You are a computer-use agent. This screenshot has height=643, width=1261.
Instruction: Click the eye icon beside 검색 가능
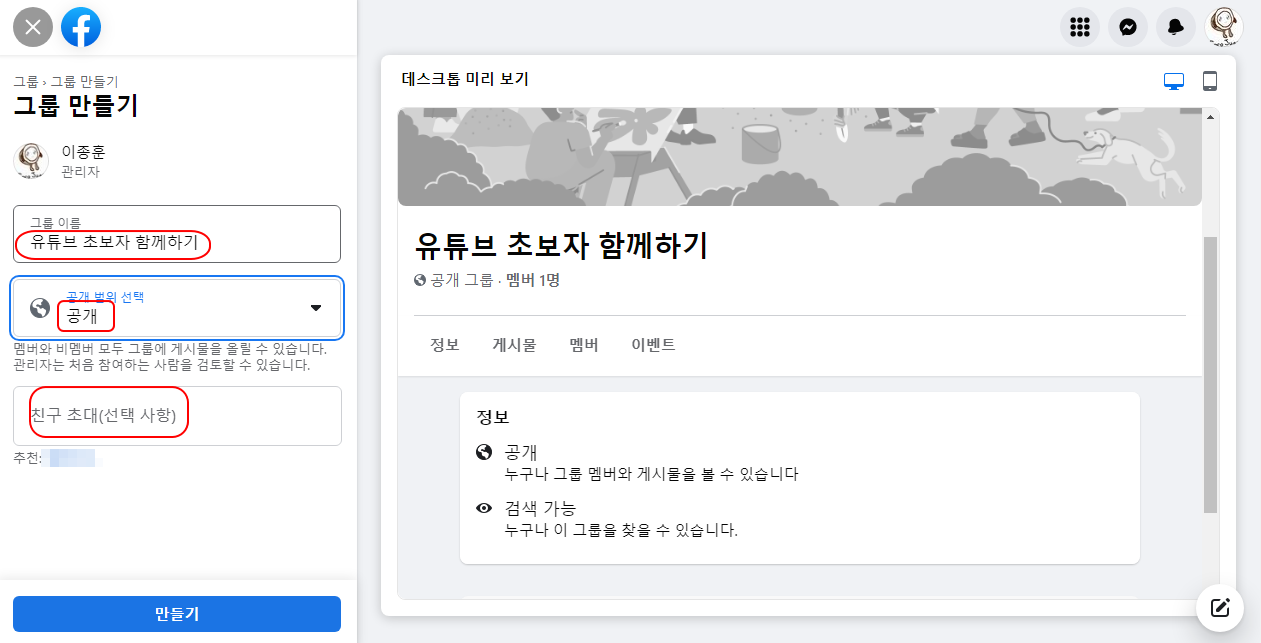pos(484,509)
